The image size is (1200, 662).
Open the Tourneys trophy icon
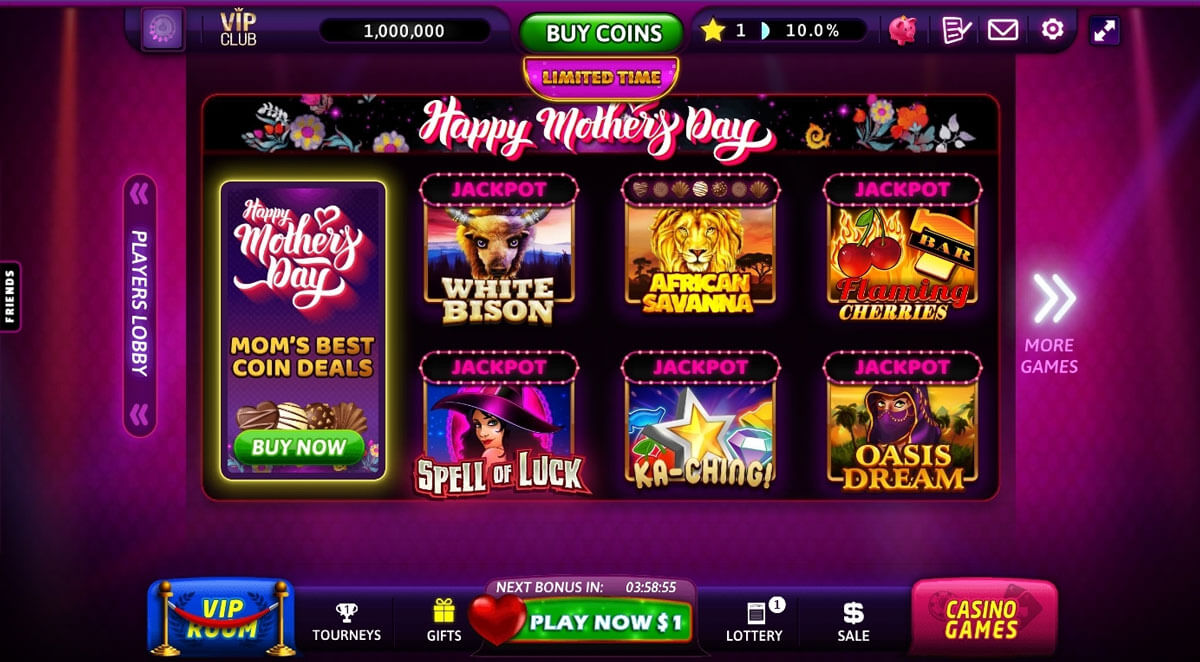point(346,622)
